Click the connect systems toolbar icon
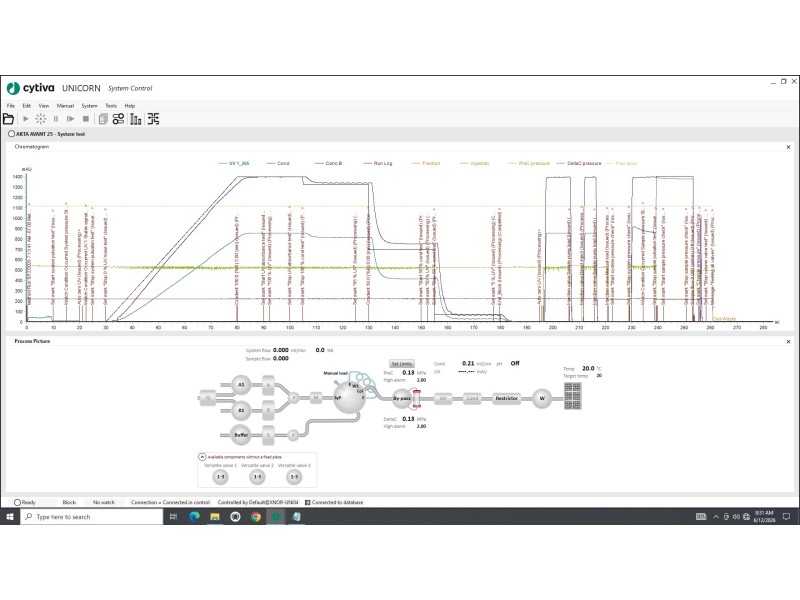Image resolution: width=800 pixels, height=600 pixels. (x=154, y=119)
